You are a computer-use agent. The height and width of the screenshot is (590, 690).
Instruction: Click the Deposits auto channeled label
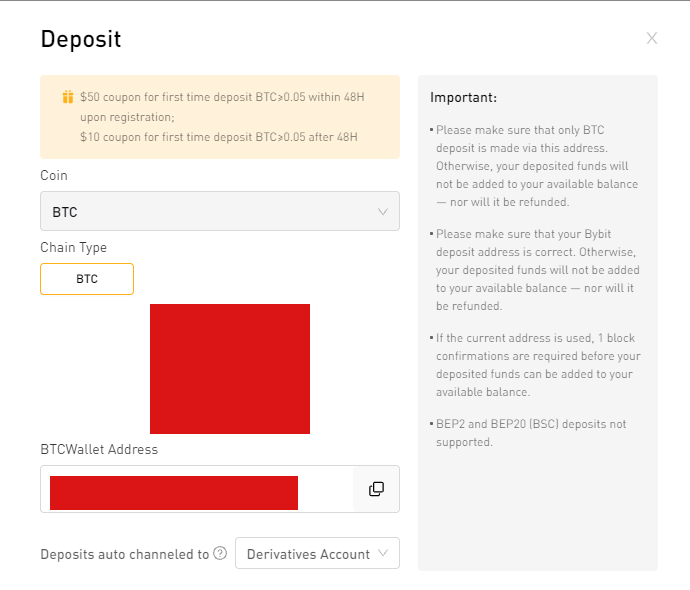click(125, 554)
